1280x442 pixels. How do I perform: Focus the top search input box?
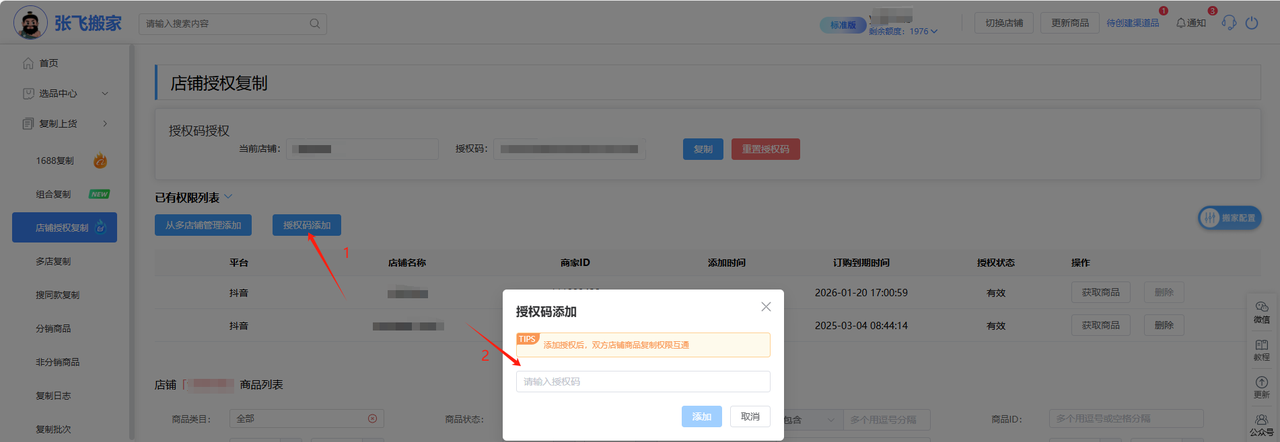[x=232, y=22]
